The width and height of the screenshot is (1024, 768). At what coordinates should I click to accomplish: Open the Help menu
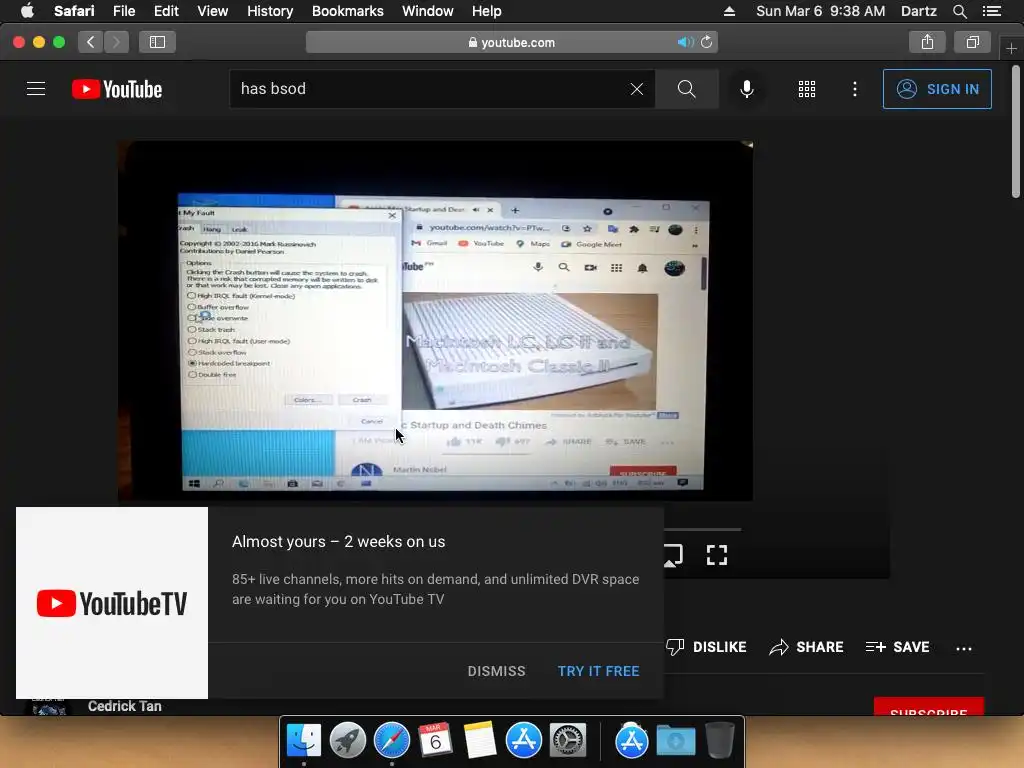487,11
